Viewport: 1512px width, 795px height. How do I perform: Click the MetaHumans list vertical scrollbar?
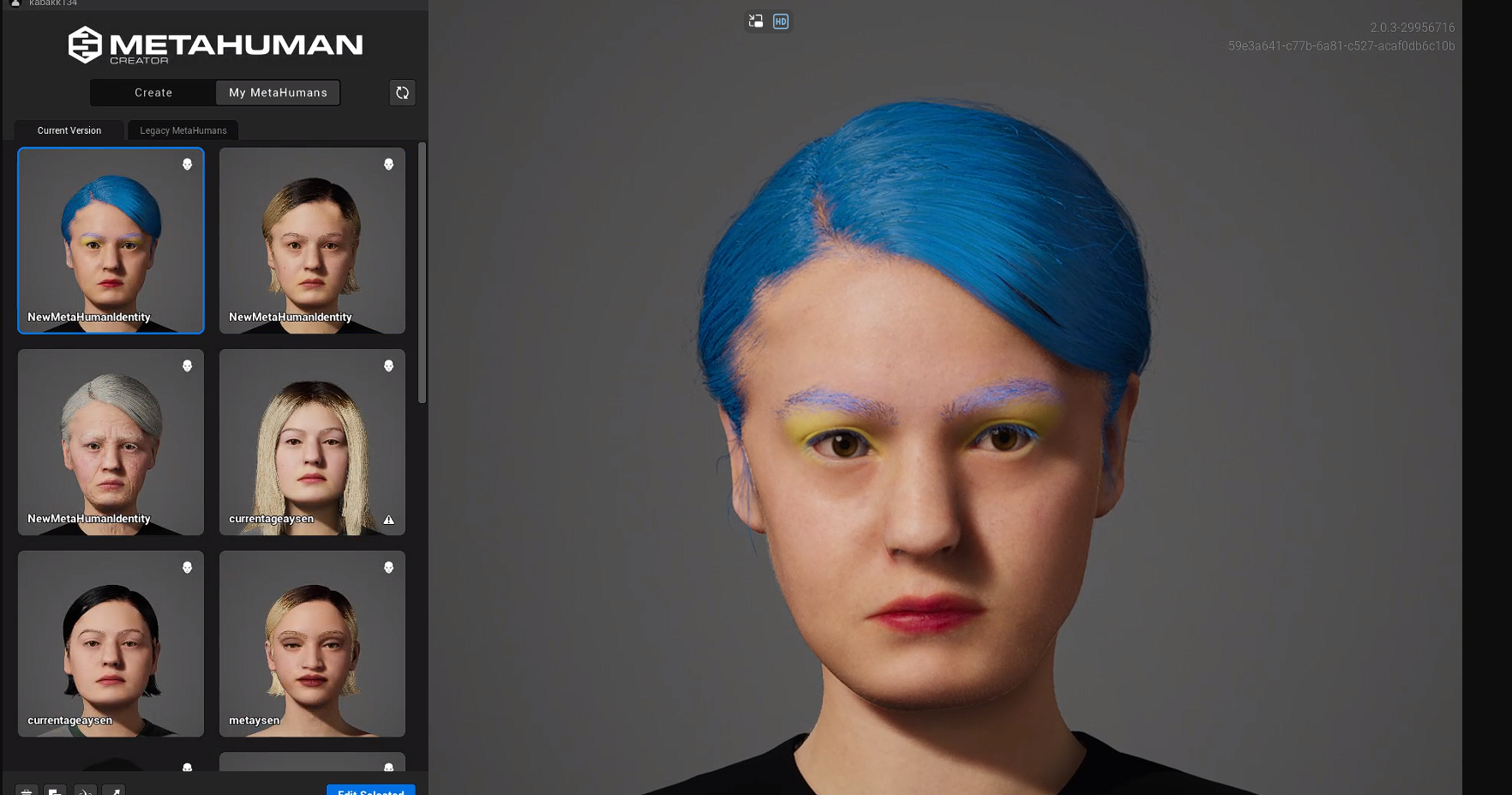click(422, 273)
